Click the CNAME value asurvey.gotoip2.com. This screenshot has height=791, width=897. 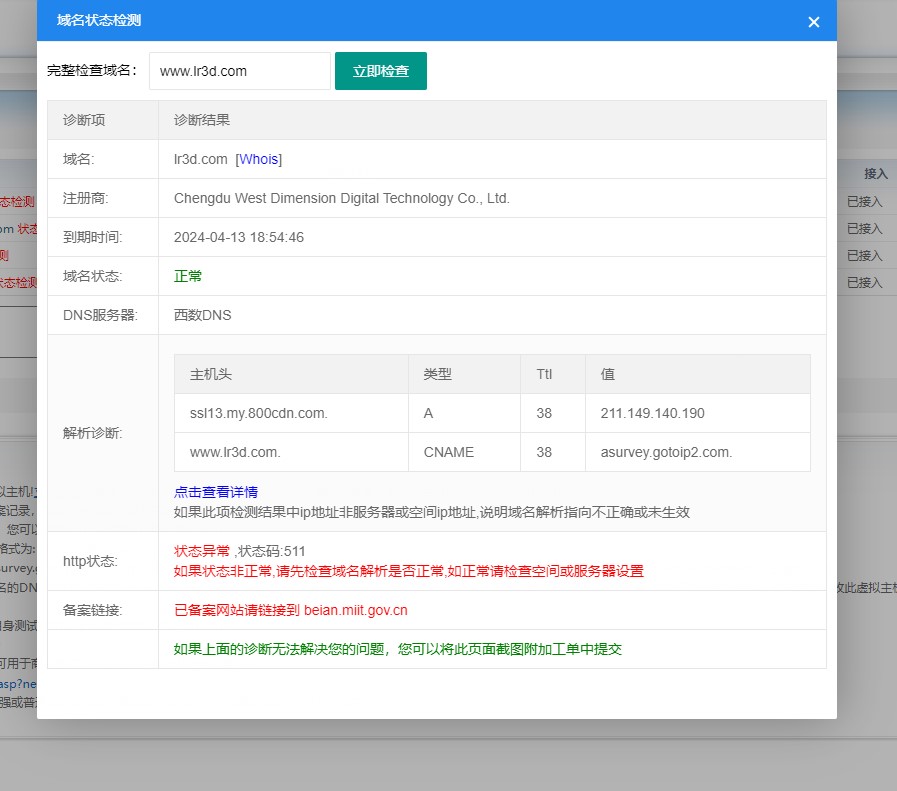click(666, 452)
